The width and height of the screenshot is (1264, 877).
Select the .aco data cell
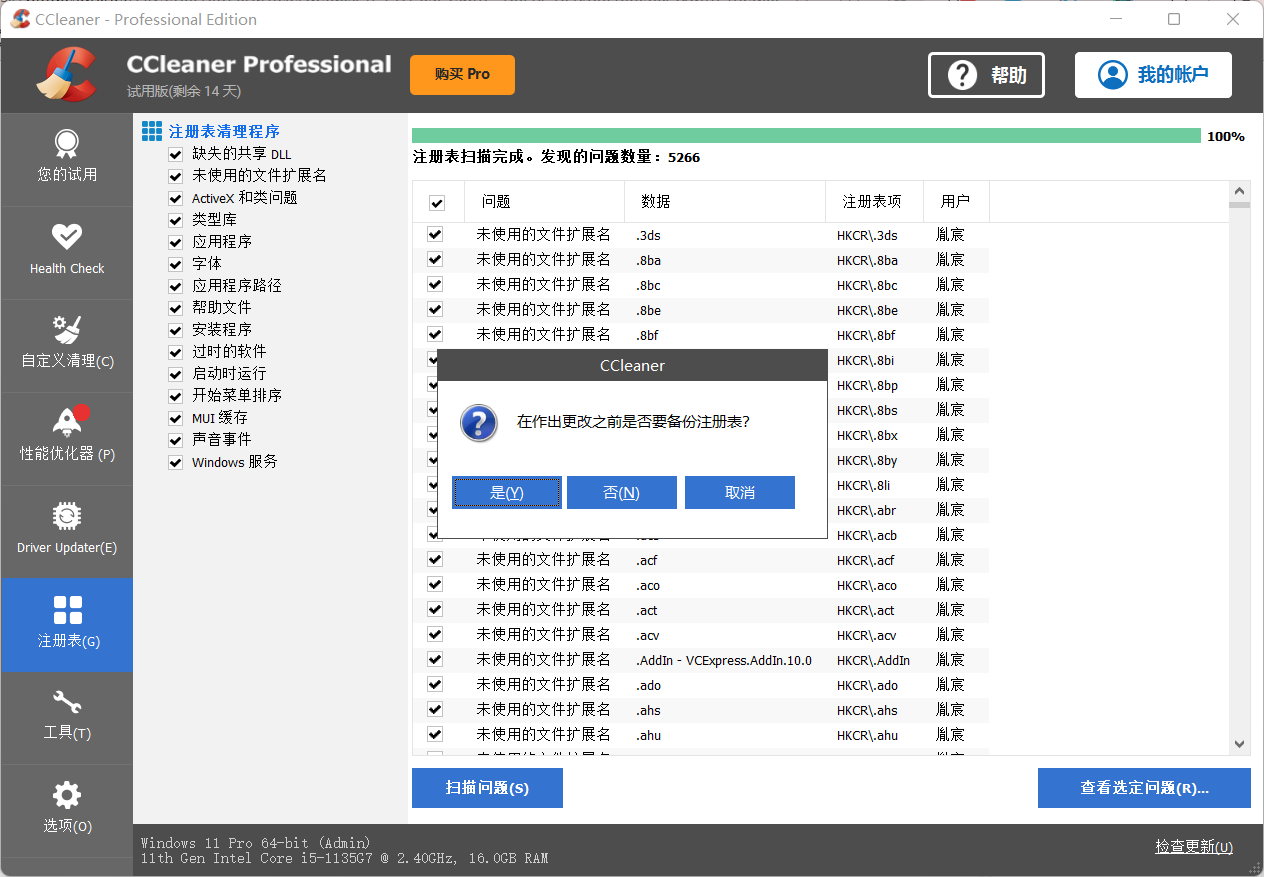pos(648,585)
